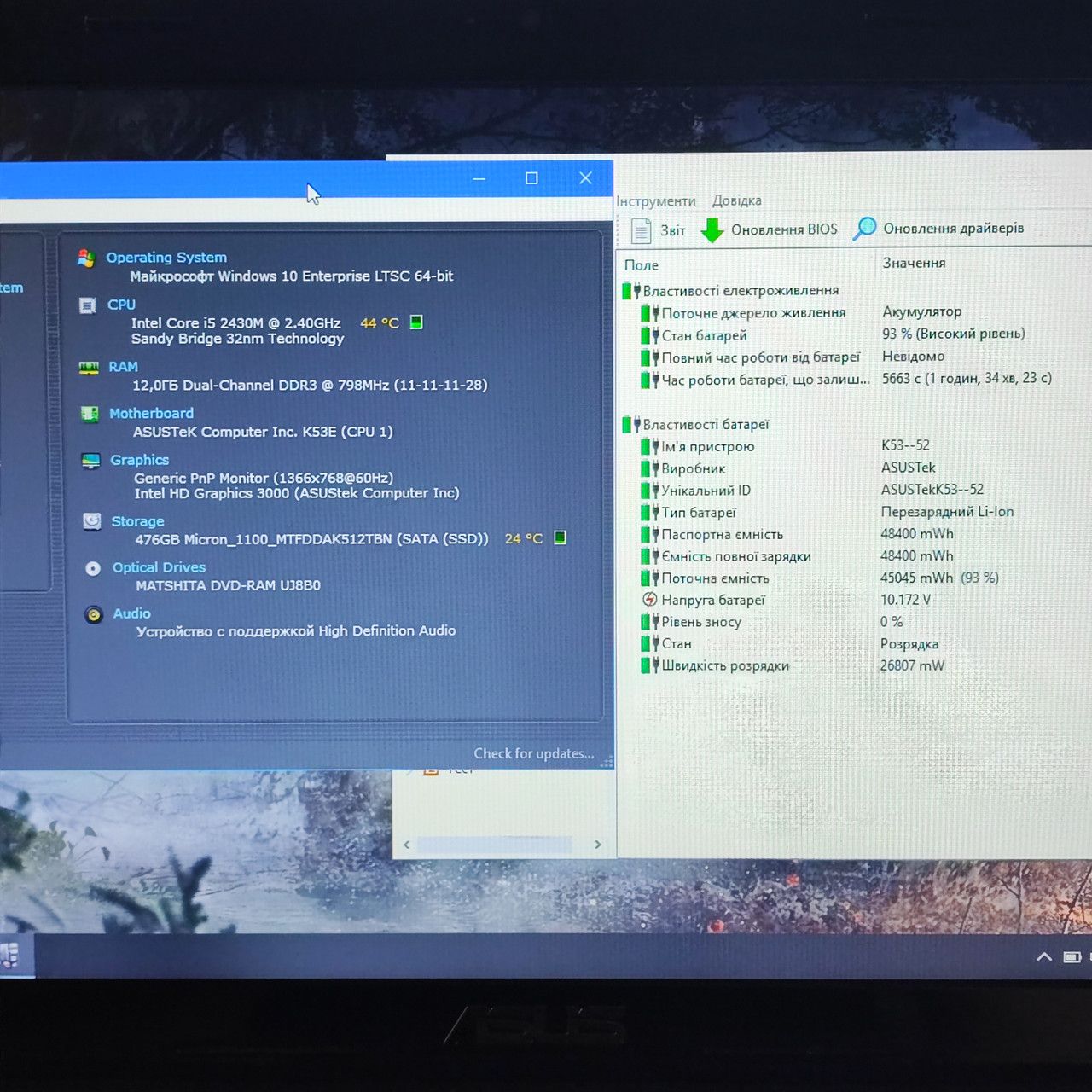
Task: Click the RAM module icon
Action: click(x=89, y=368)
